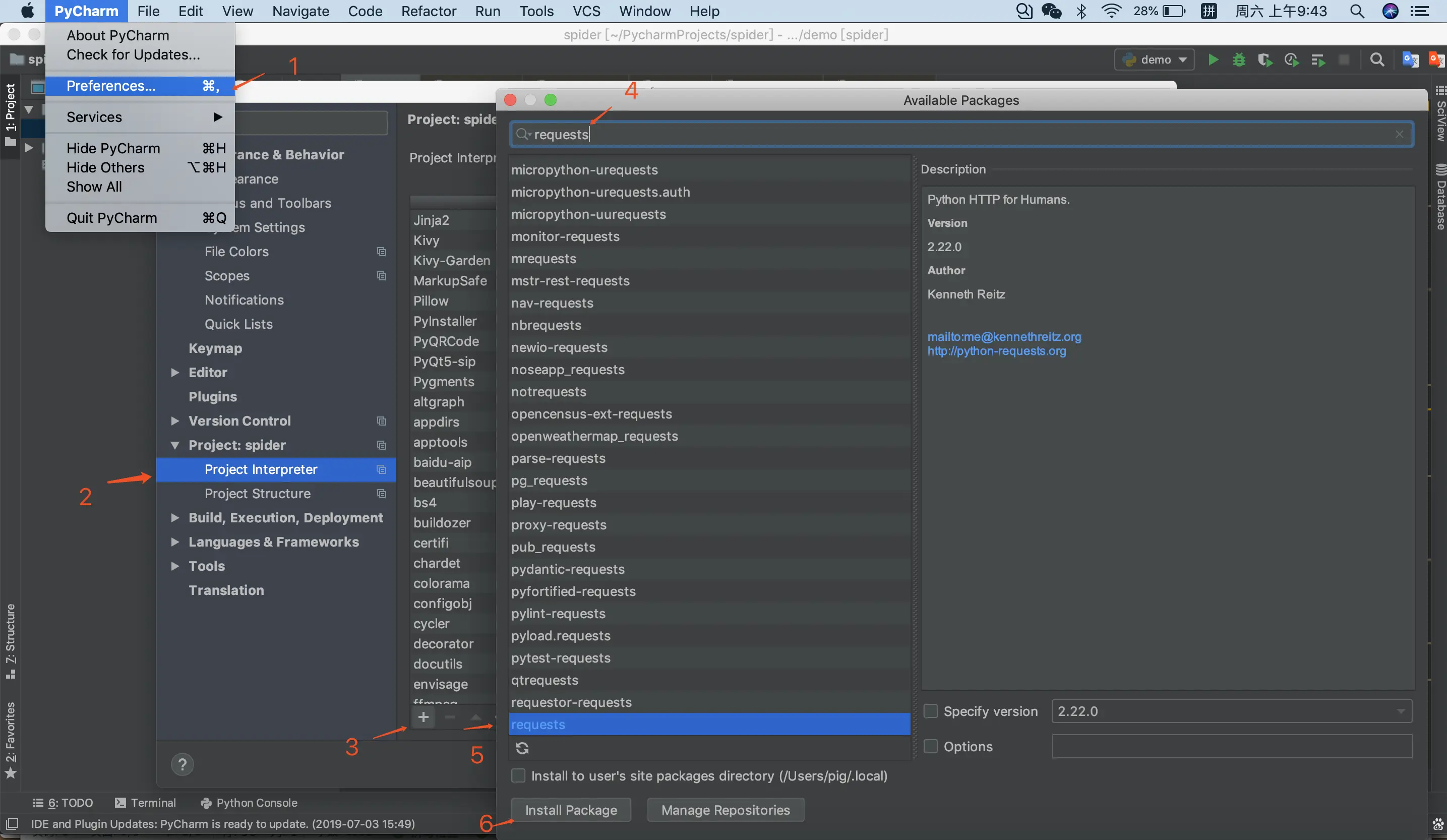The height and width of the screenshot is (840, 1447).
Task: Click the plus icon to add package
Action: tap(423, 717)
